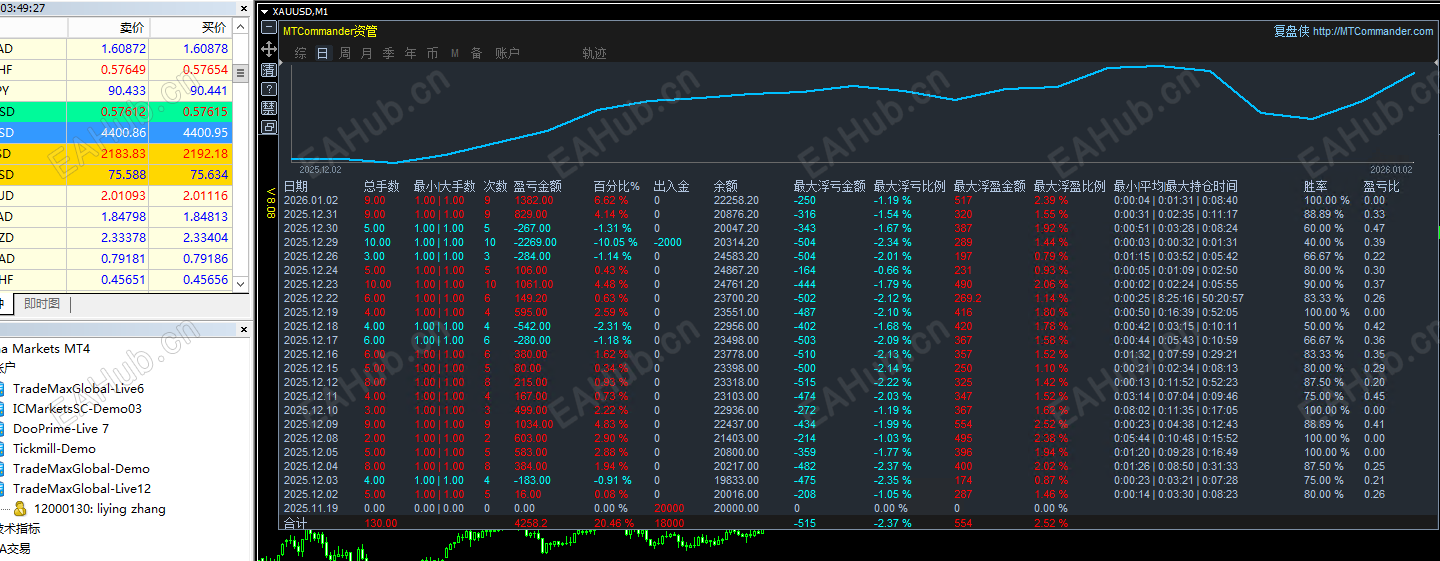1440x561 pixels.
Task: Click the Market Watch scrollbar thumb
Action: pyautogui.click(x=241, y=72)
